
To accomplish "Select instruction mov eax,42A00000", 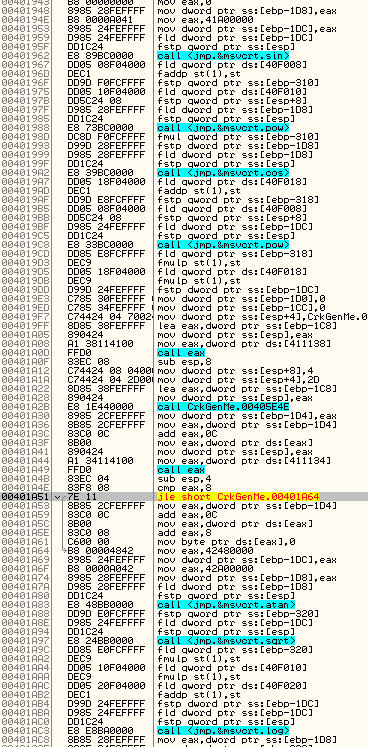I will click(x=205, y=568).
